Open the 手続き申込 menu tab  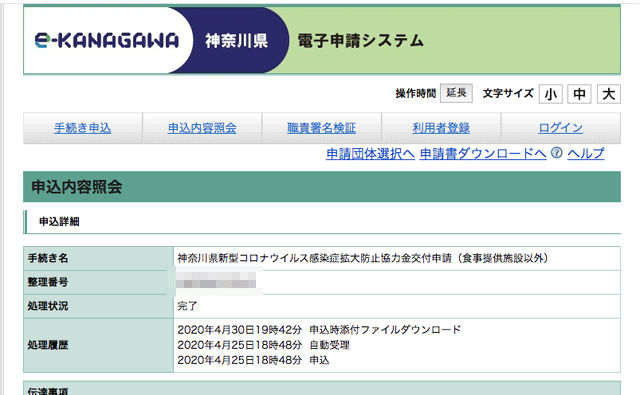click(x=82, y=128)
